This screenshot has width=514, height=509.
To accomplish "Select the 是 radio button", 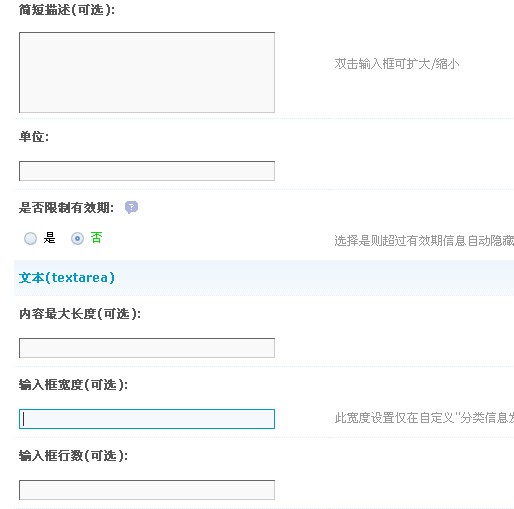I will click(x=30, y=238).
